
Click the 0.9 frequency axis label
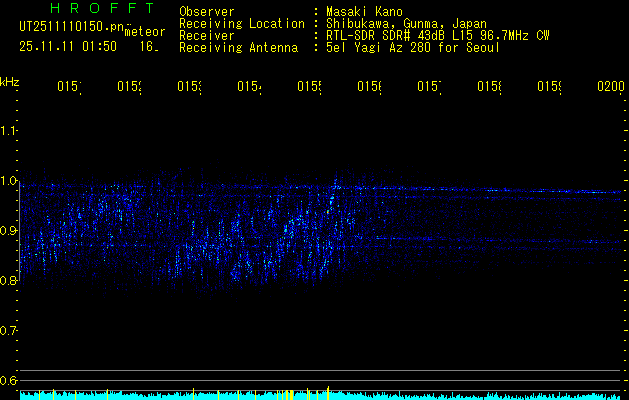point(9,231)
